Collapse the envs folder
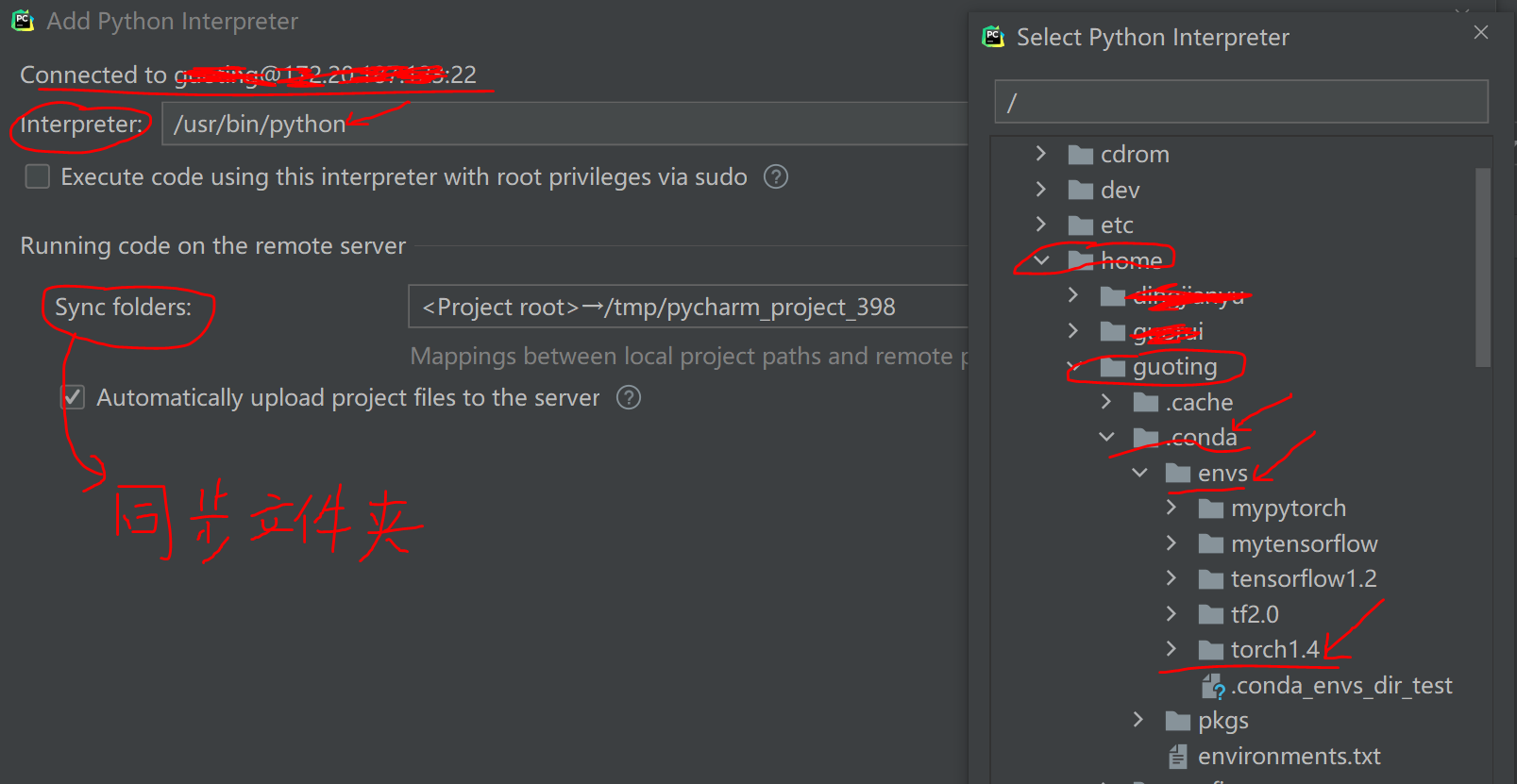This screenshot has width=1517, height=784. click(1139, 472)
